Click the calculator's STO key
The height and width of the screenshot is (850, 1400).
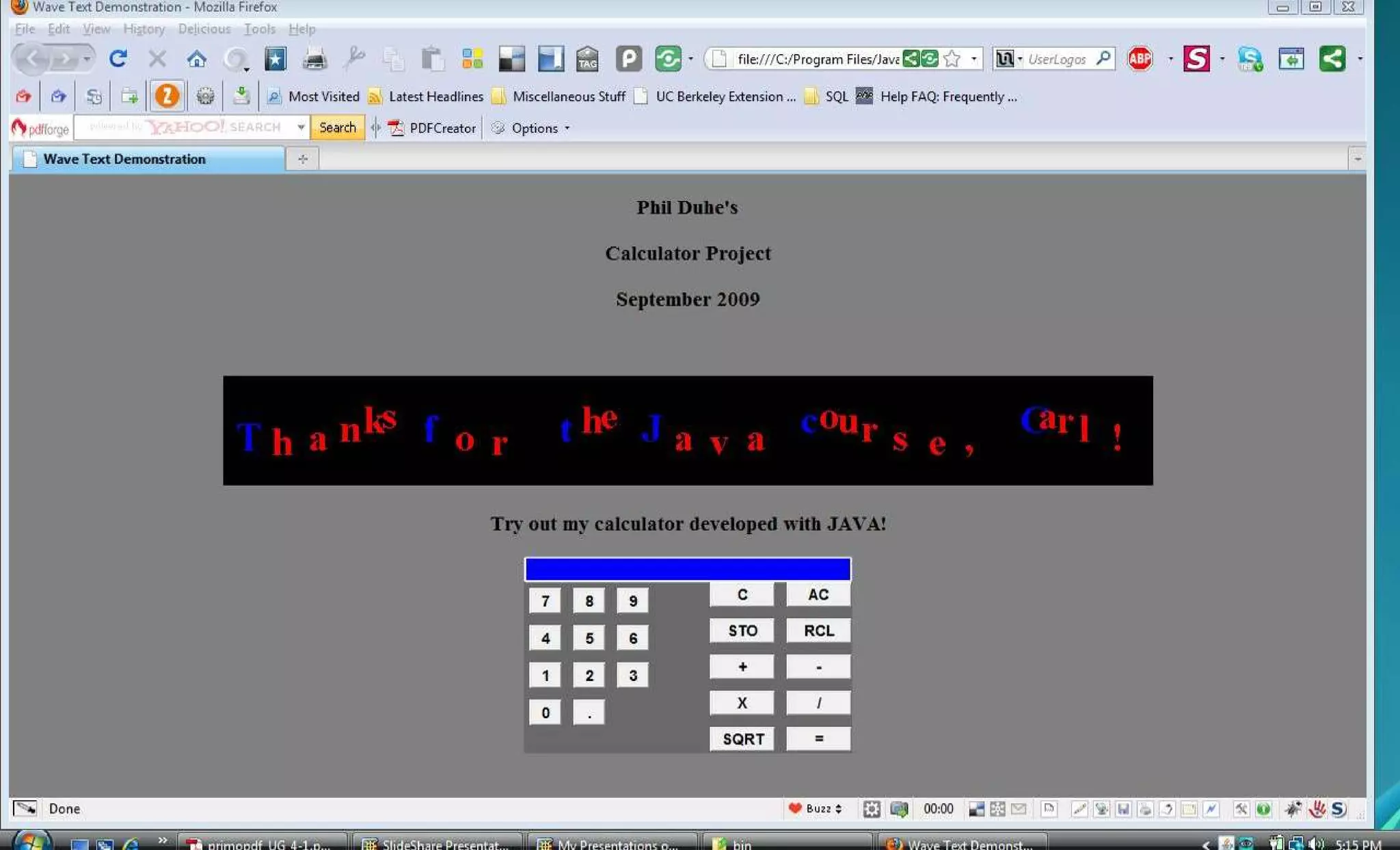click(742, 630)
